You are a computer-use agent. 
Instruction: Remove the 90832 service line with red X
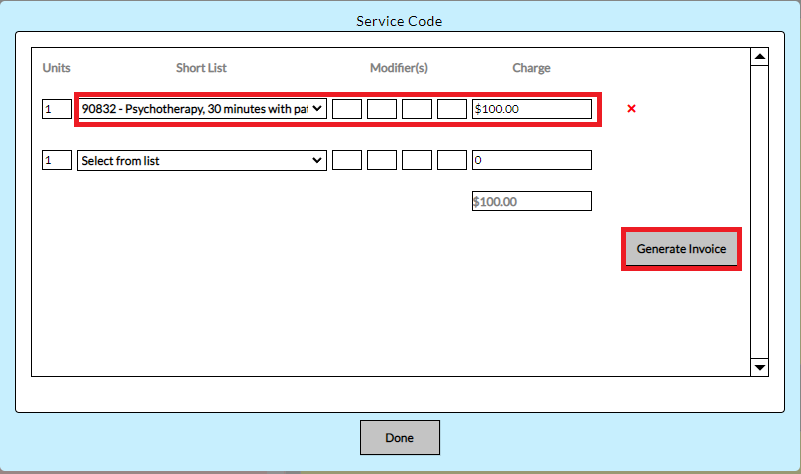(x=631, y=109)
